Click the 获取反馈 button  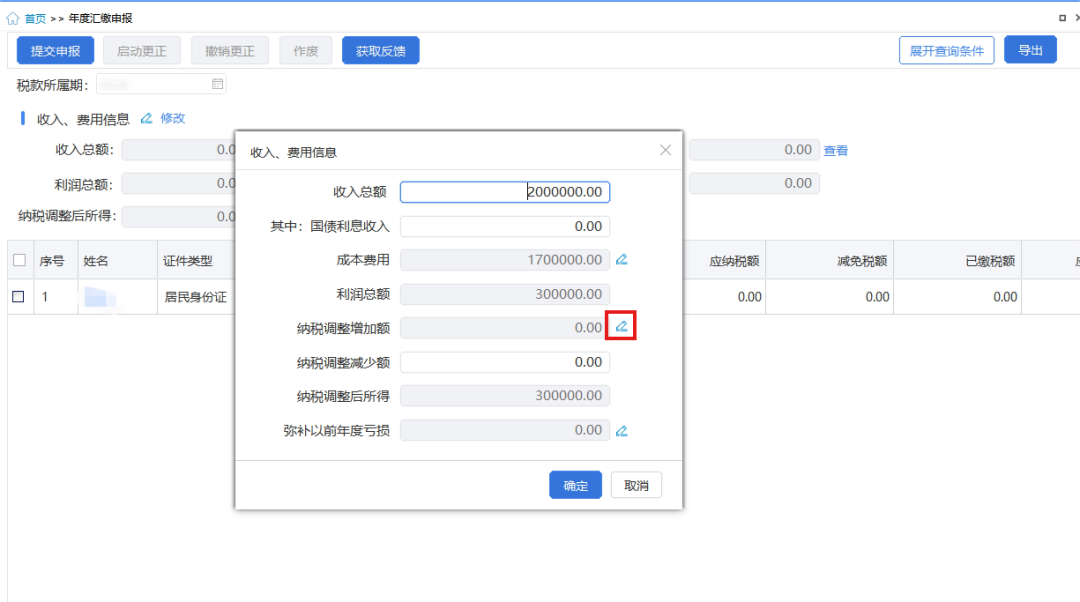pos(380,51)
